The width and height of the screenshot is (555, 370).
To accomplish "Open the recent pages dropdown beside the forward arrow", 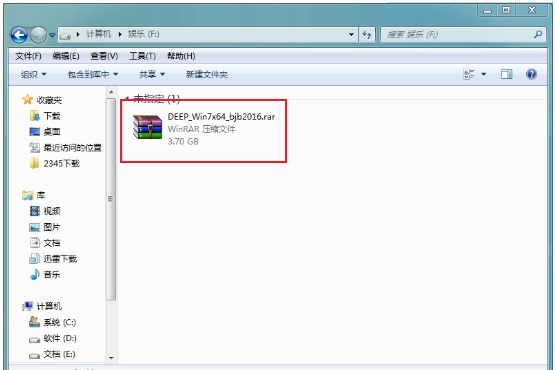I will (52, 35).
